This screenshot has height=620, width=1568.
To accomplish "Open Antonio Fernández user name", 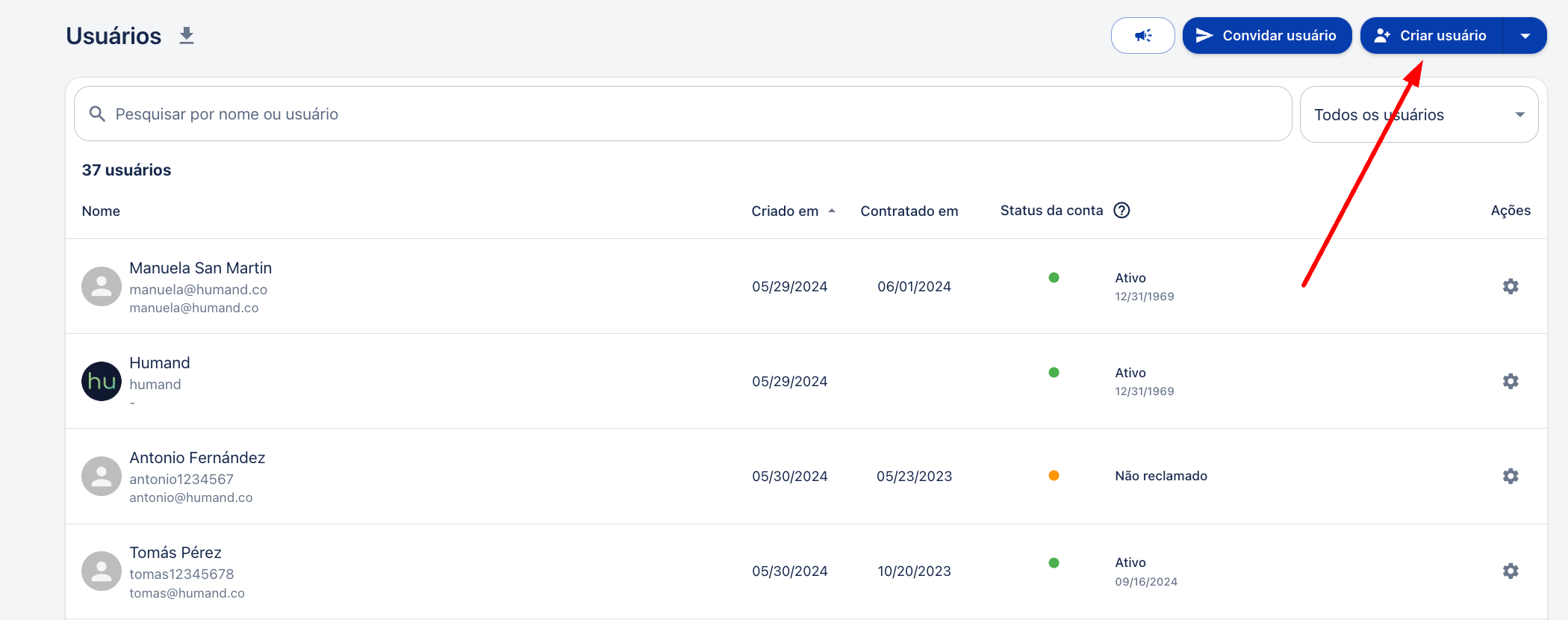I will (x=197, y=458).
